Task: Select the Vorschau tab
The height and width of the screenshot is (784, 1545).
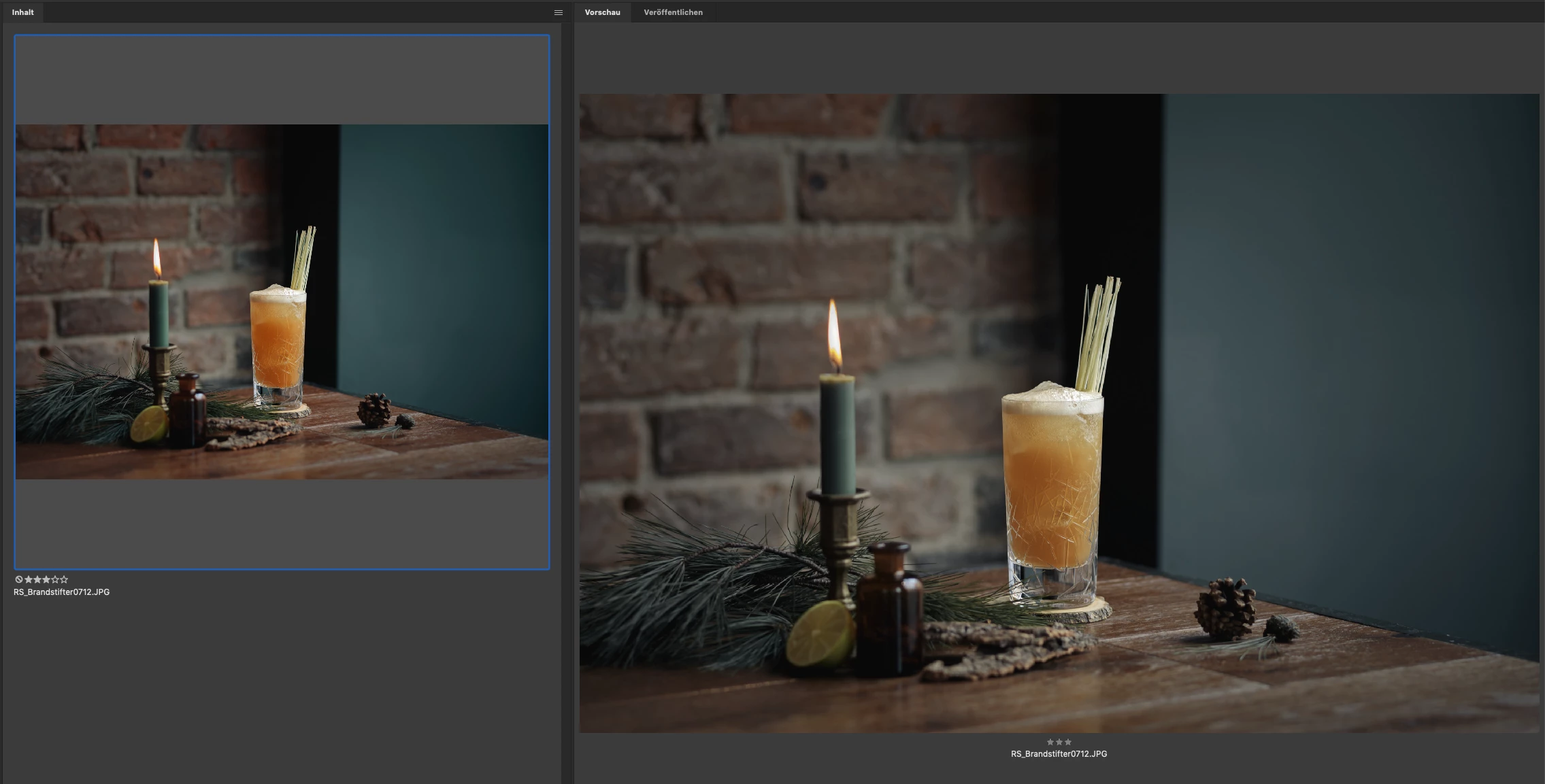Action: click(602, 12)
